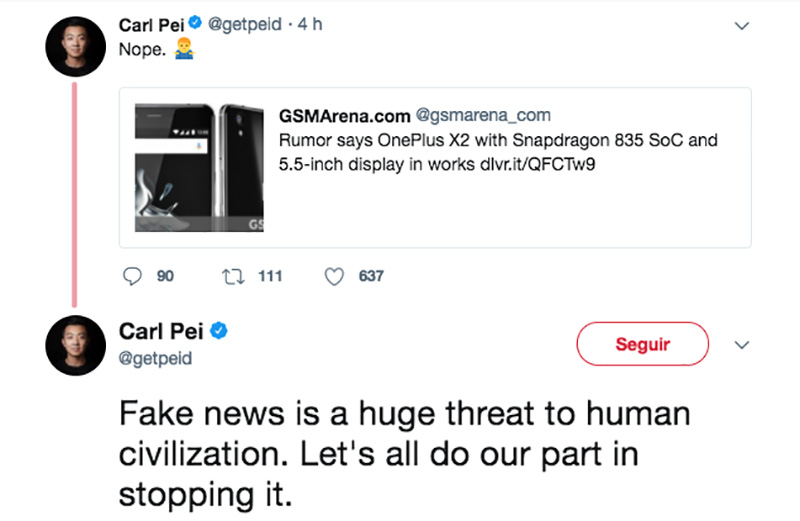Open the @getpeid handle in the top tweet
Screen dimensions: 800x521
(245, 24)
